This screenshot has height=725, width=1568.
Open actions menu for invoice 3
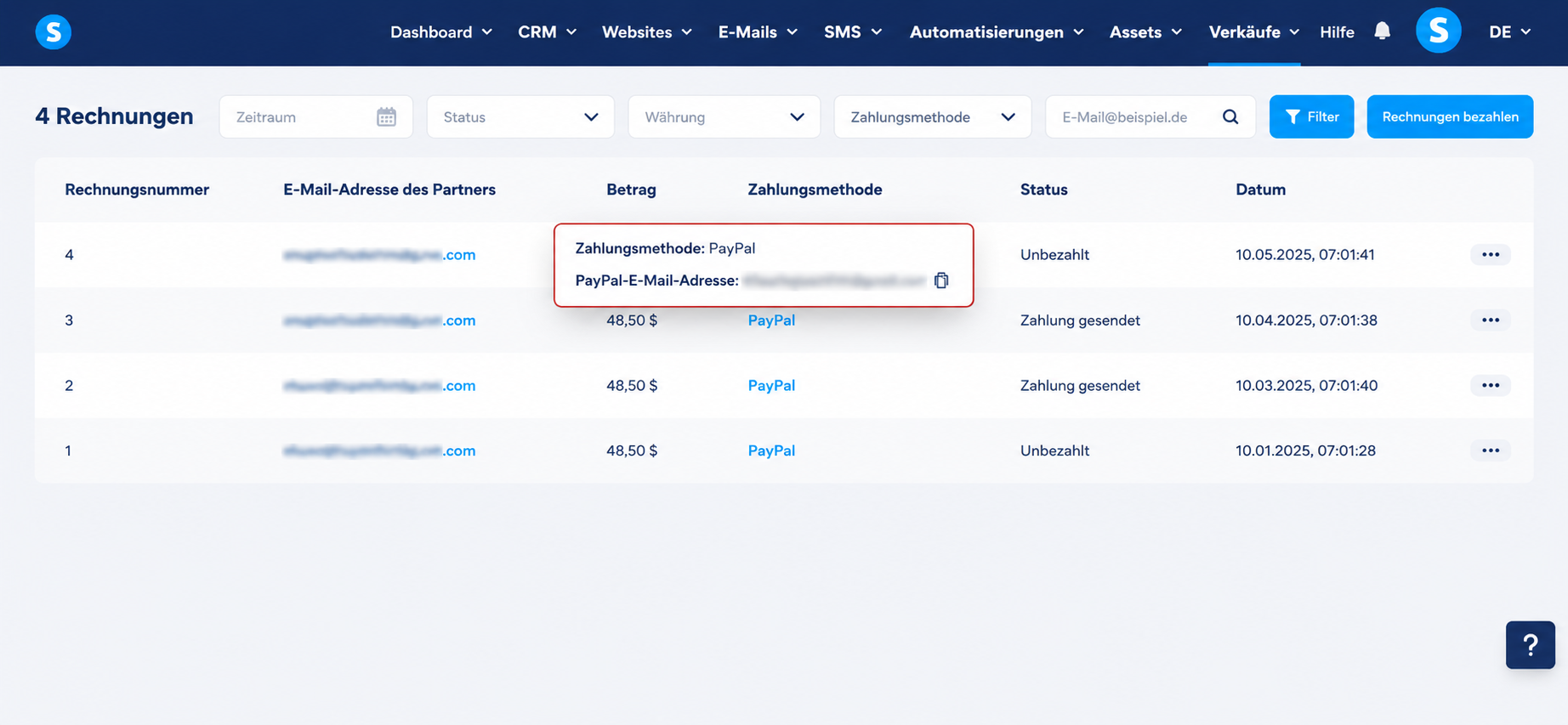1491,320
